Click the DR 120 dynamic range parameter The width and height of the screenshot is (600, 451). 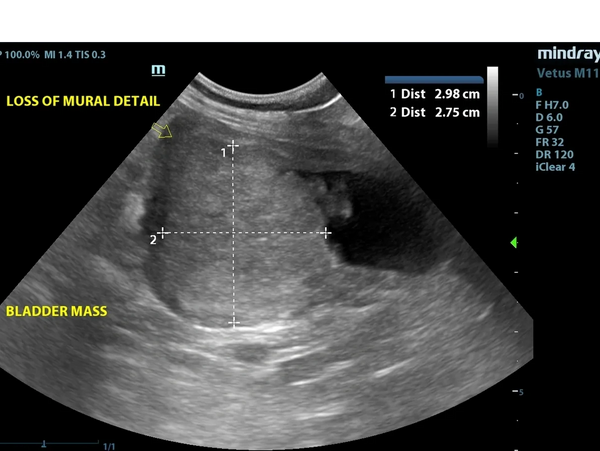click(x=552, y=154)
